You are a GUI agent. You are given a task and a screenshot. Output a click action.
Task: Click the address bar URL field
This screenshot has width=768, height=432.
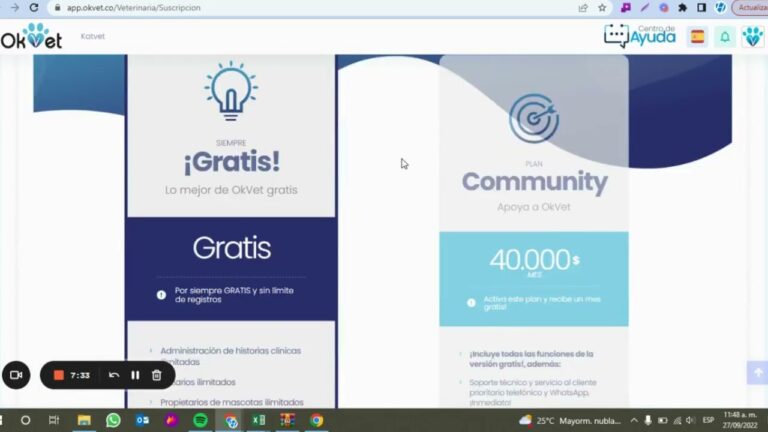(x=313, y=8)
